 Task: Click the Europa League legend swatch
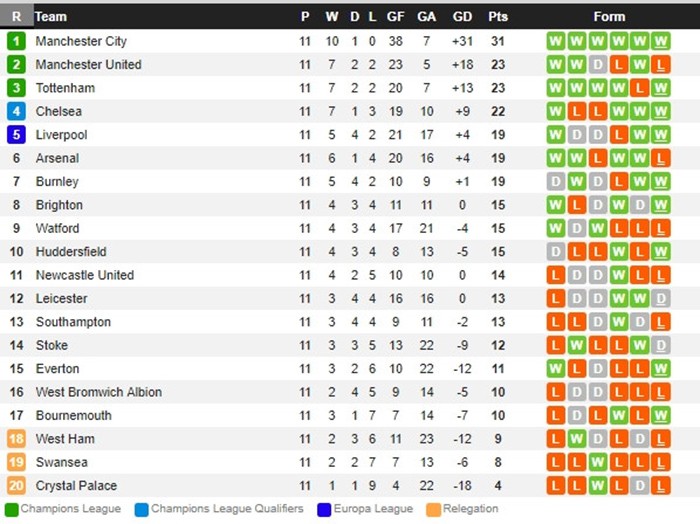[325, 509]
